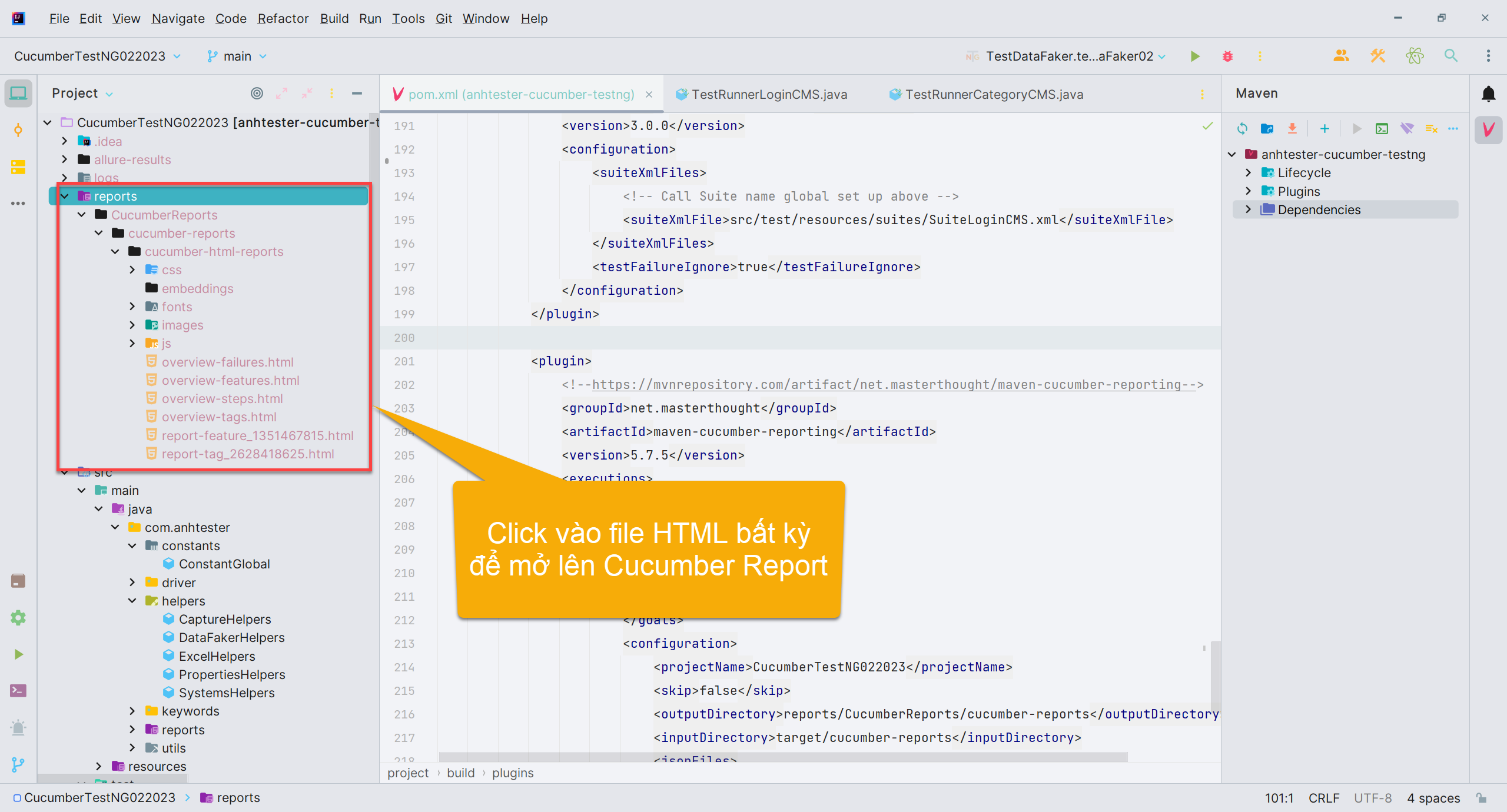
Task: Toggle Maven offline mode icon
Action: (x=1407, y=129)
